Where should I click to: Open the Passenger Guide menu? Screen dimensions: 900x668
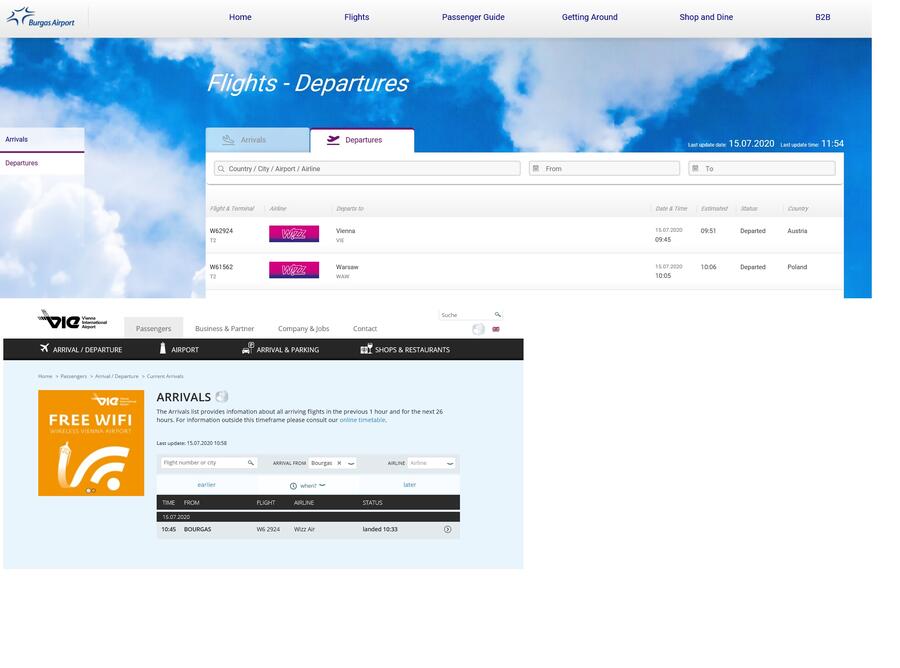pyautogui.click(x=473, y=17)
